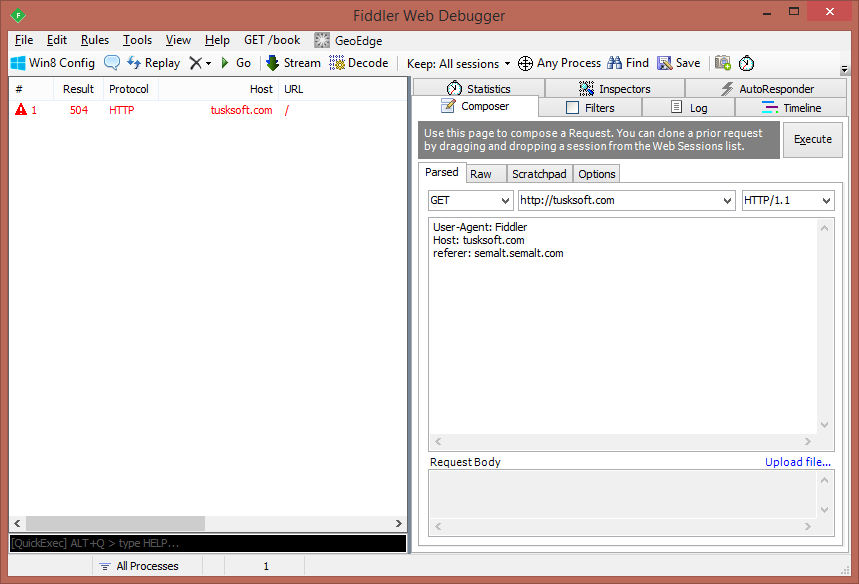This screenshot has height=584, width=859.
Task: Open the View menu
Action: click(x=178, y=40)
